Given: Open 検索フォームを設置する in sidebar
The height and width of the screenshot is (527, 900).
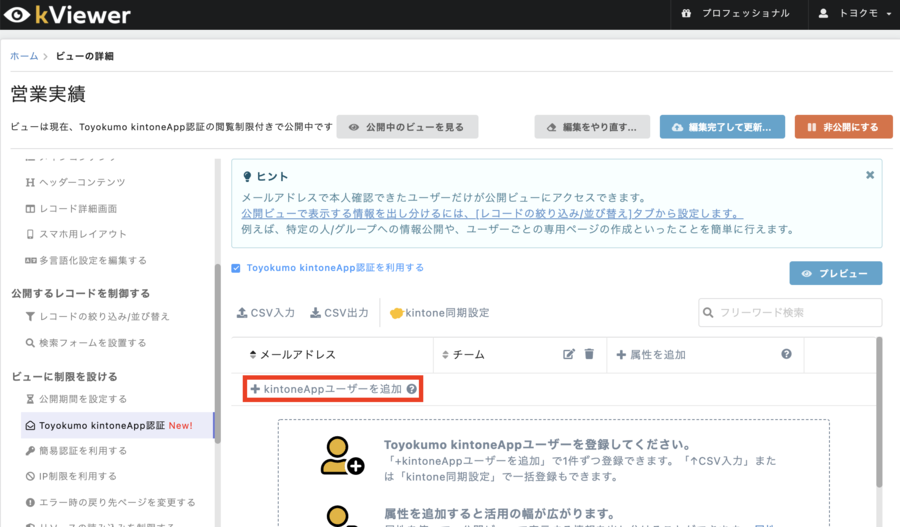Looking at the screenshot, I should point(86,343).
